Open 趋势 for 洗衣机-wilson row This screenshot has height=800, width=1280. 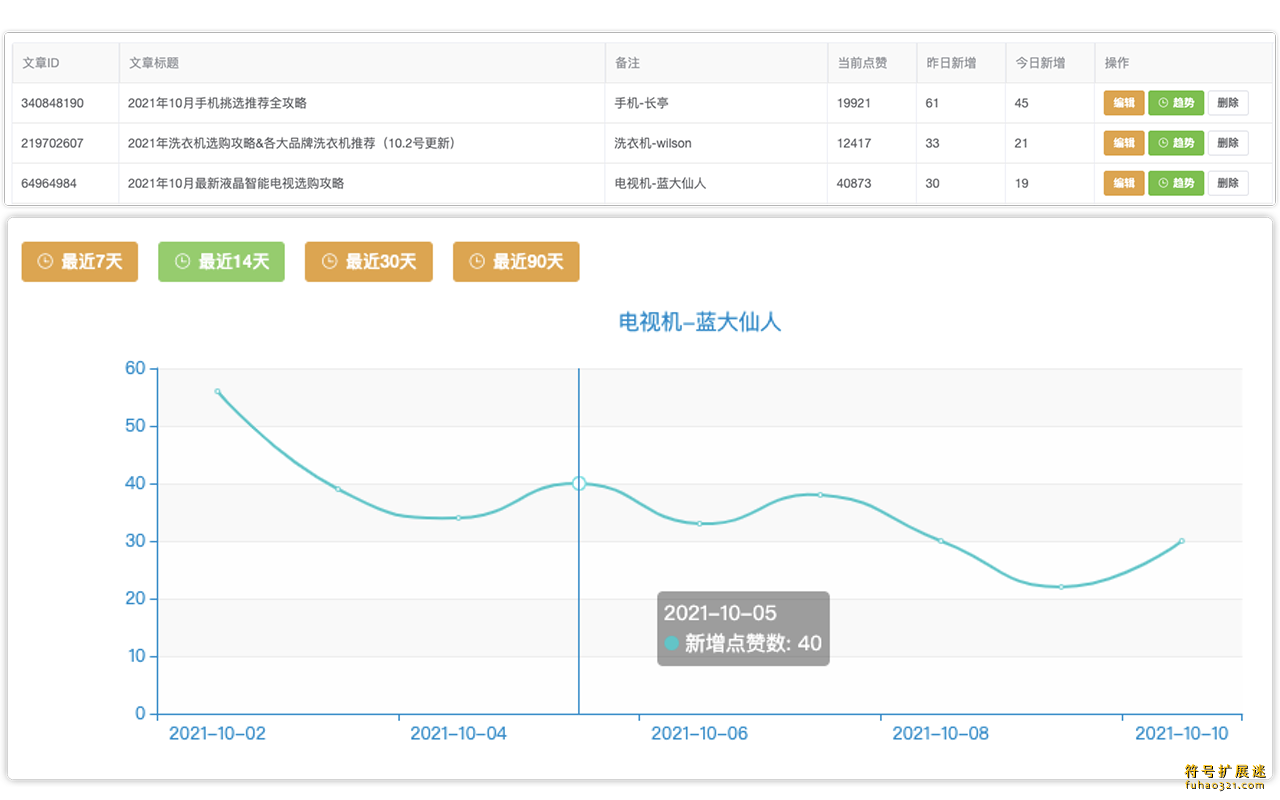coord(1176,143)
